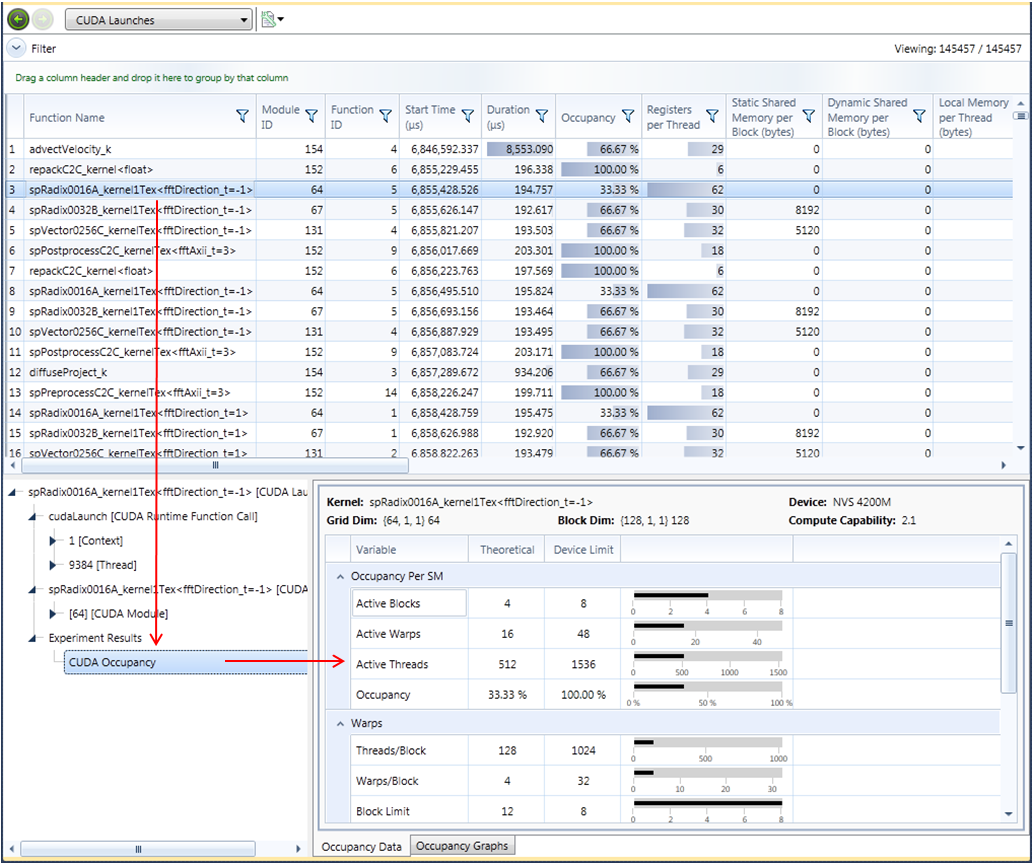Click filter icon on Start Time column
1032x863 pixels.
click(466, 117)
